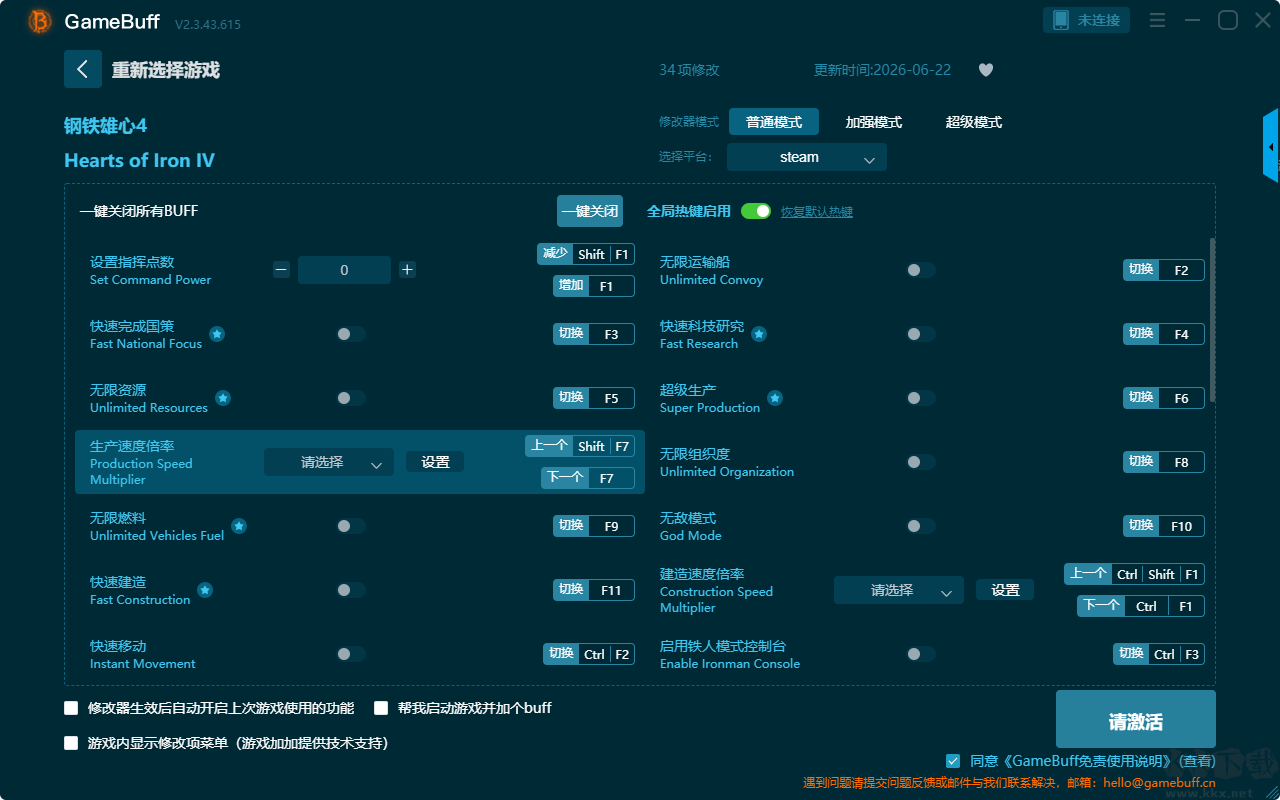Check show cheat menu in-game checkbox
The width and height of the screenshot is (1280, 800).
coord(71,743)
